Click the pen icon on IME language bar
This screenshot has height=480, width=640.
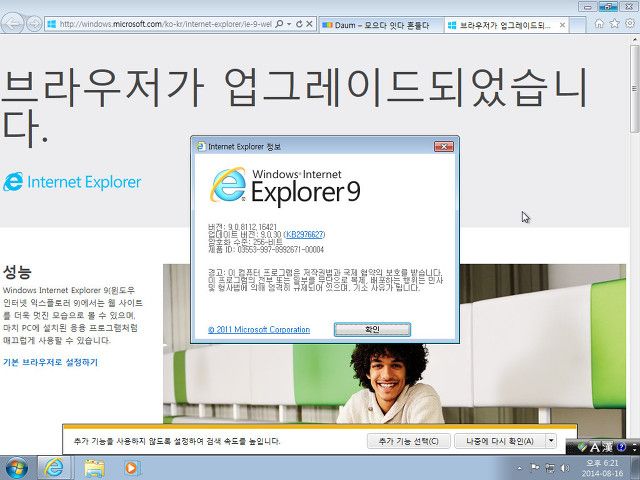pyautogui.click(x=582, y=447)
